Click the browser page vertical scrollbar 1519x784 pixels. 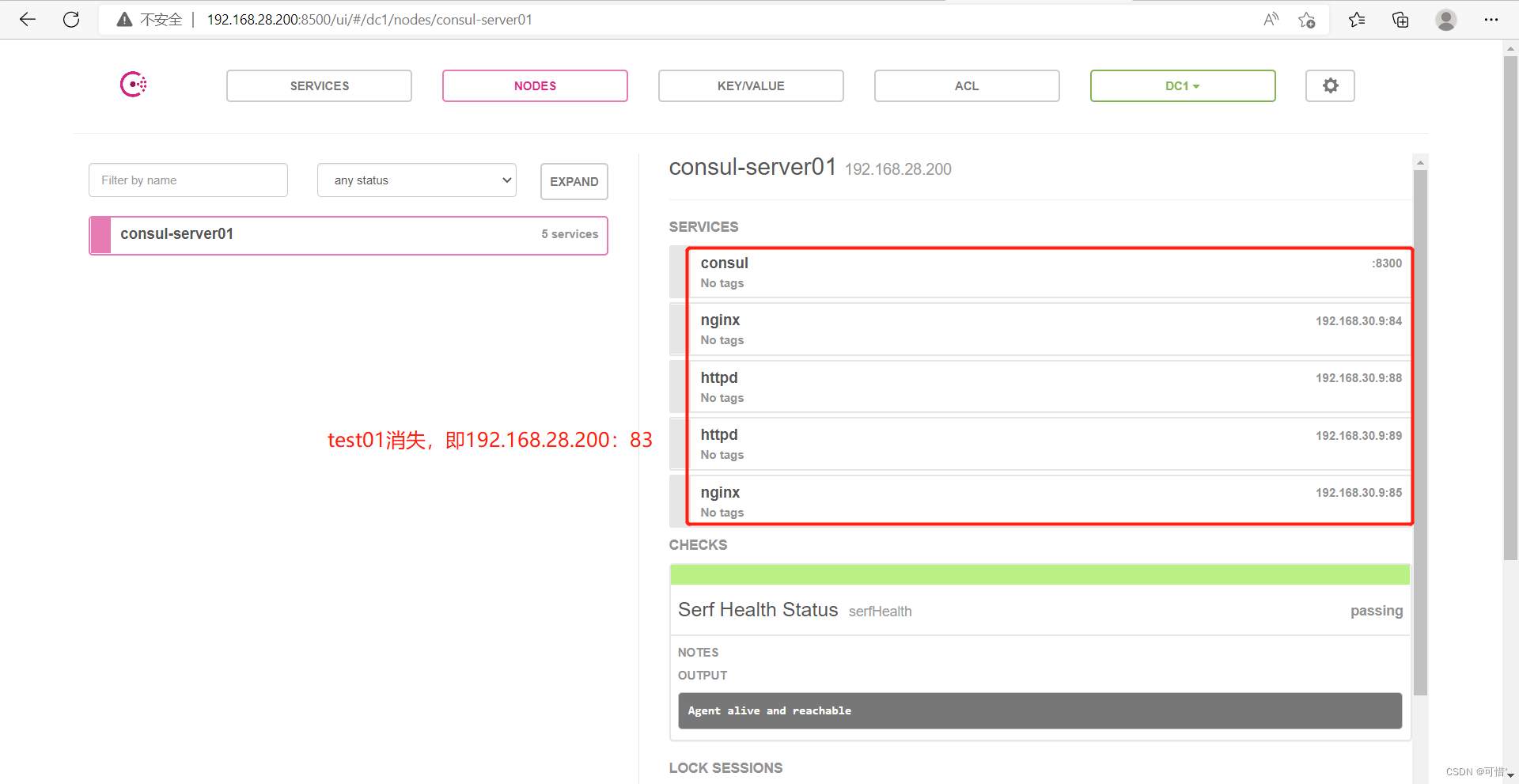tap(1510, 309)
